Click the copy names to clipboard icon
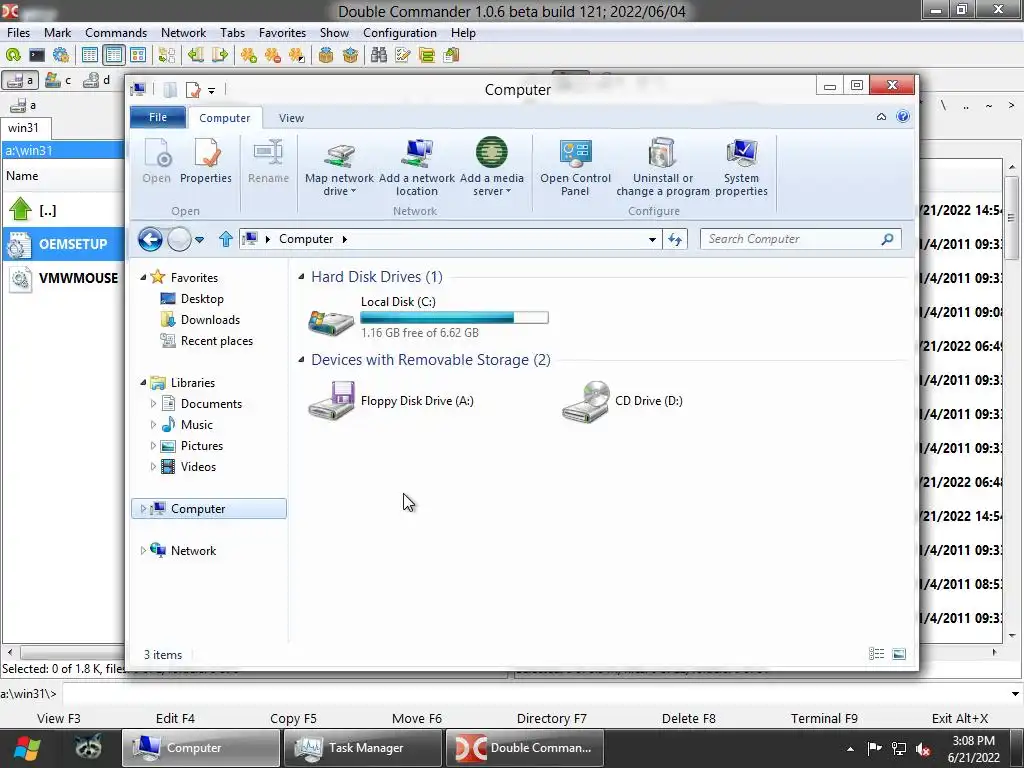 point(451,55)
